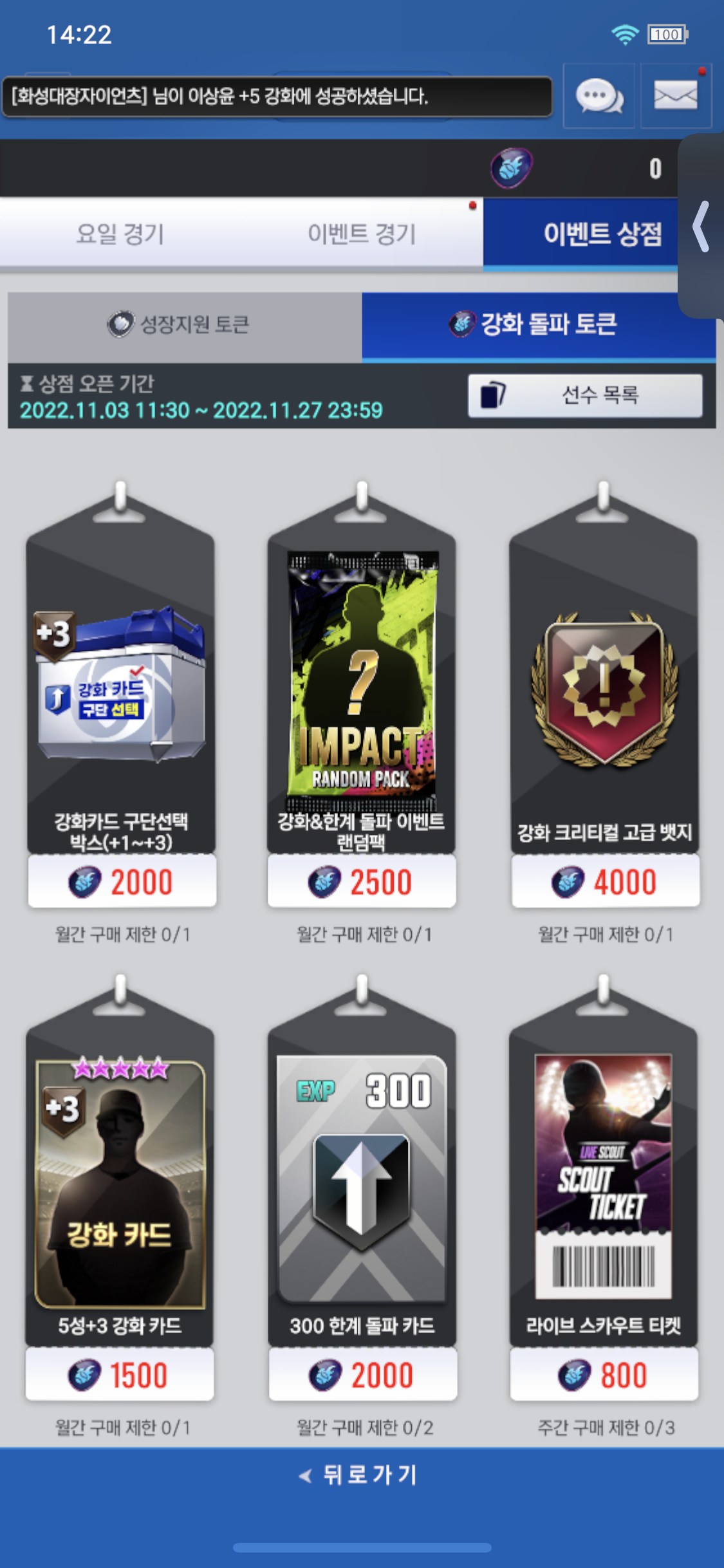Open the mailbox envelope icon
The height and width of the screenshot is (1568, 724).
coord(676,97)
